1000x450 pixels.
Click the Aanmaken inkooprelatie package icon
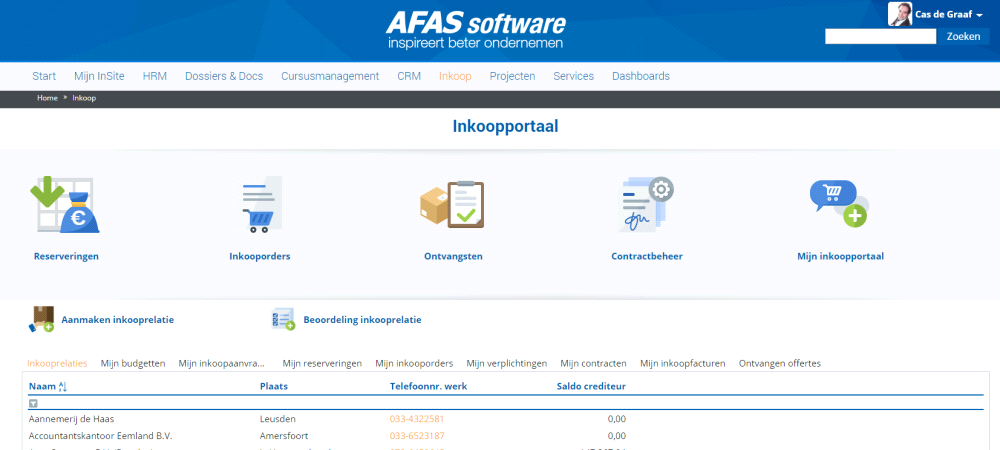coord(41,319)
